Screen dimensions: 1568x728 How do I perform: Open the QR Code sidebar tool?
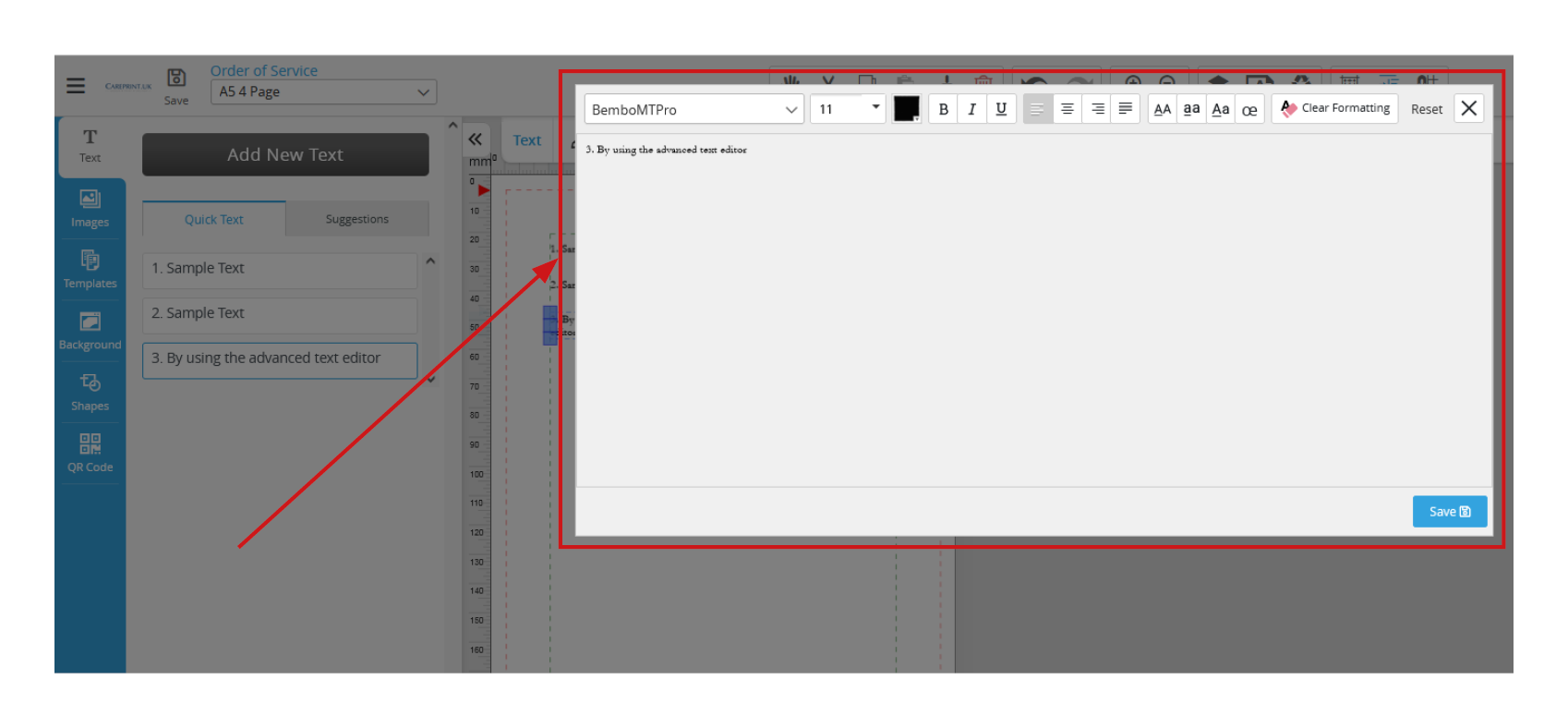coord(90,453)
